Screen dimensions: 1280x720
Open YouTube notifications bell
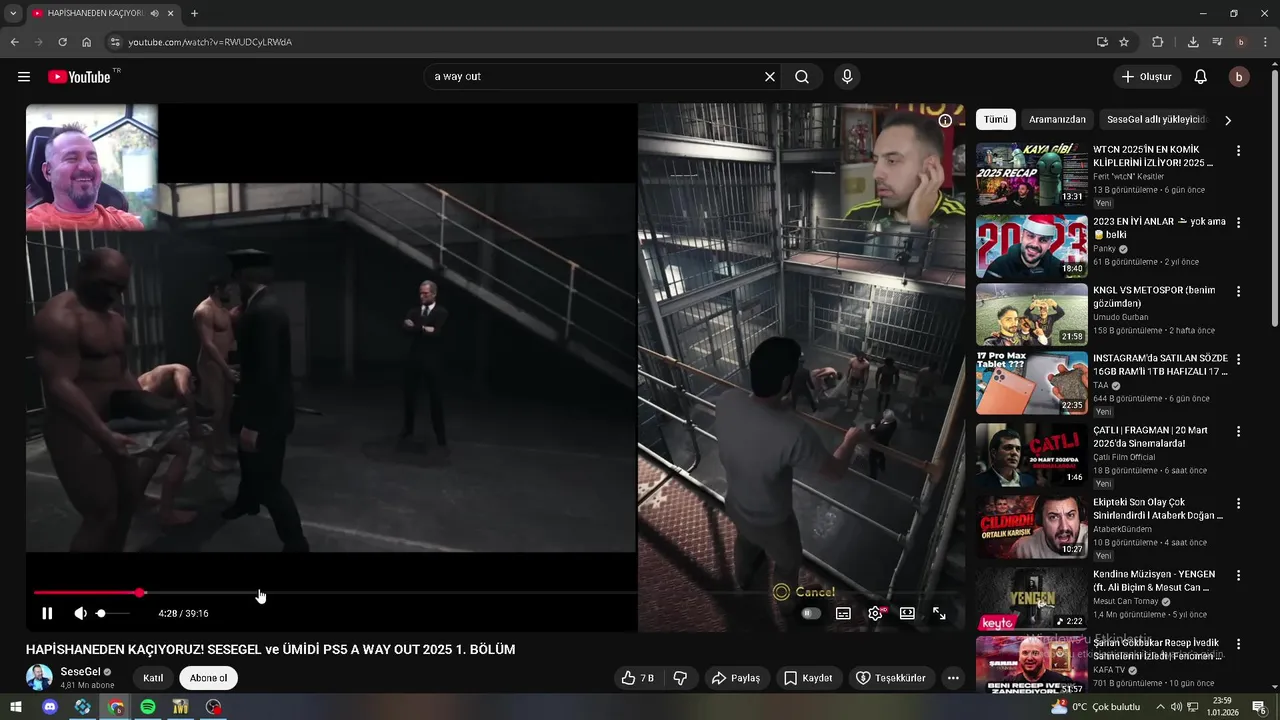(x=1200, y=77)
